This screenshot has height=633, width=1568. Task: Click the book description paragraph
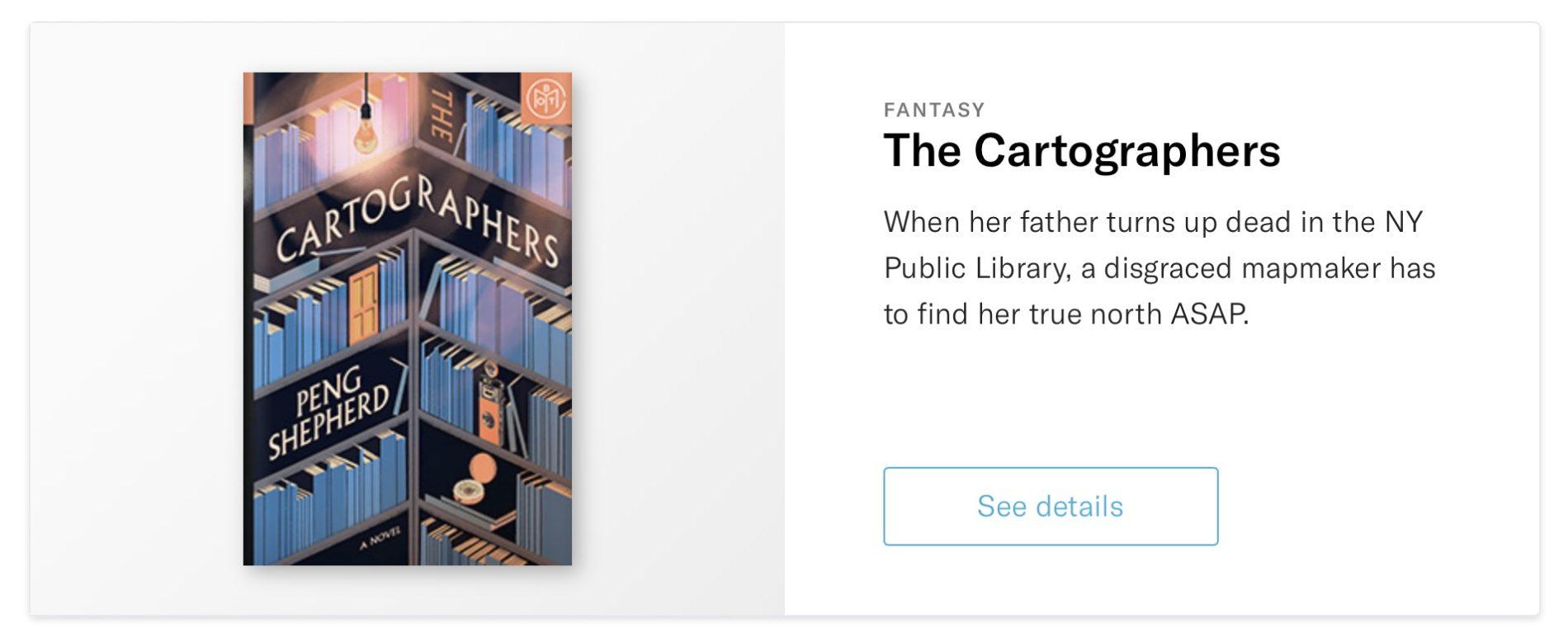click(x=1159, y=267)
